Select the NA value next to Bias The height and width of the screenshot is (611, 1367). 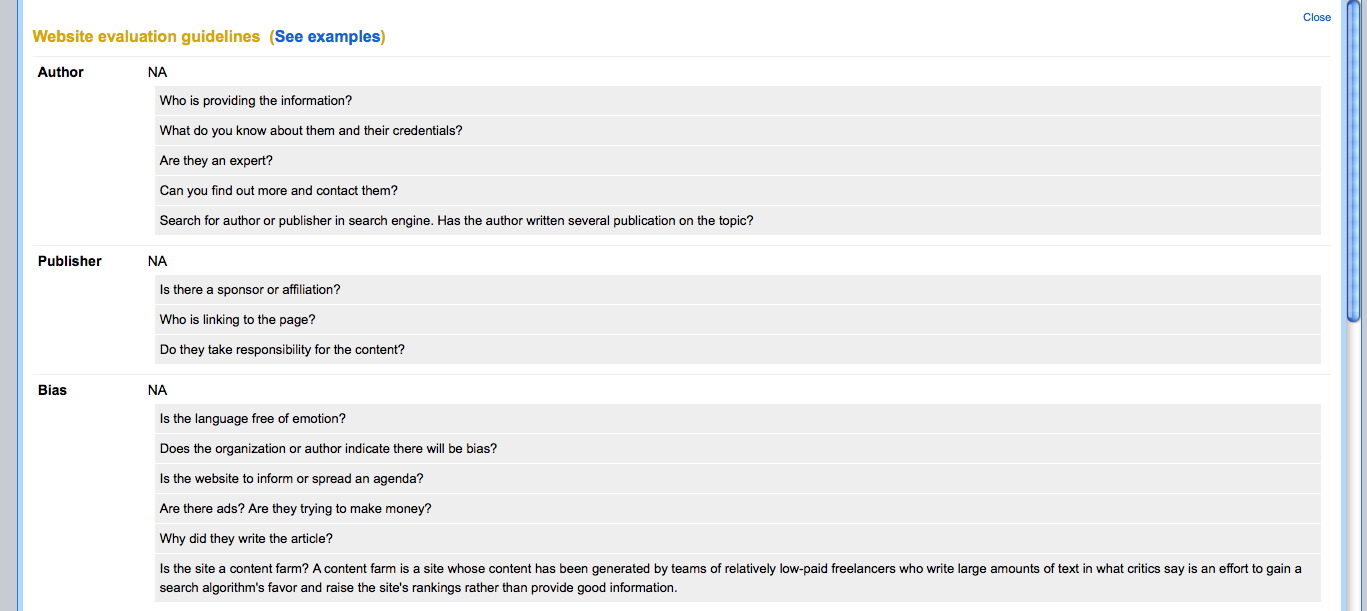[x=157, y=390]
